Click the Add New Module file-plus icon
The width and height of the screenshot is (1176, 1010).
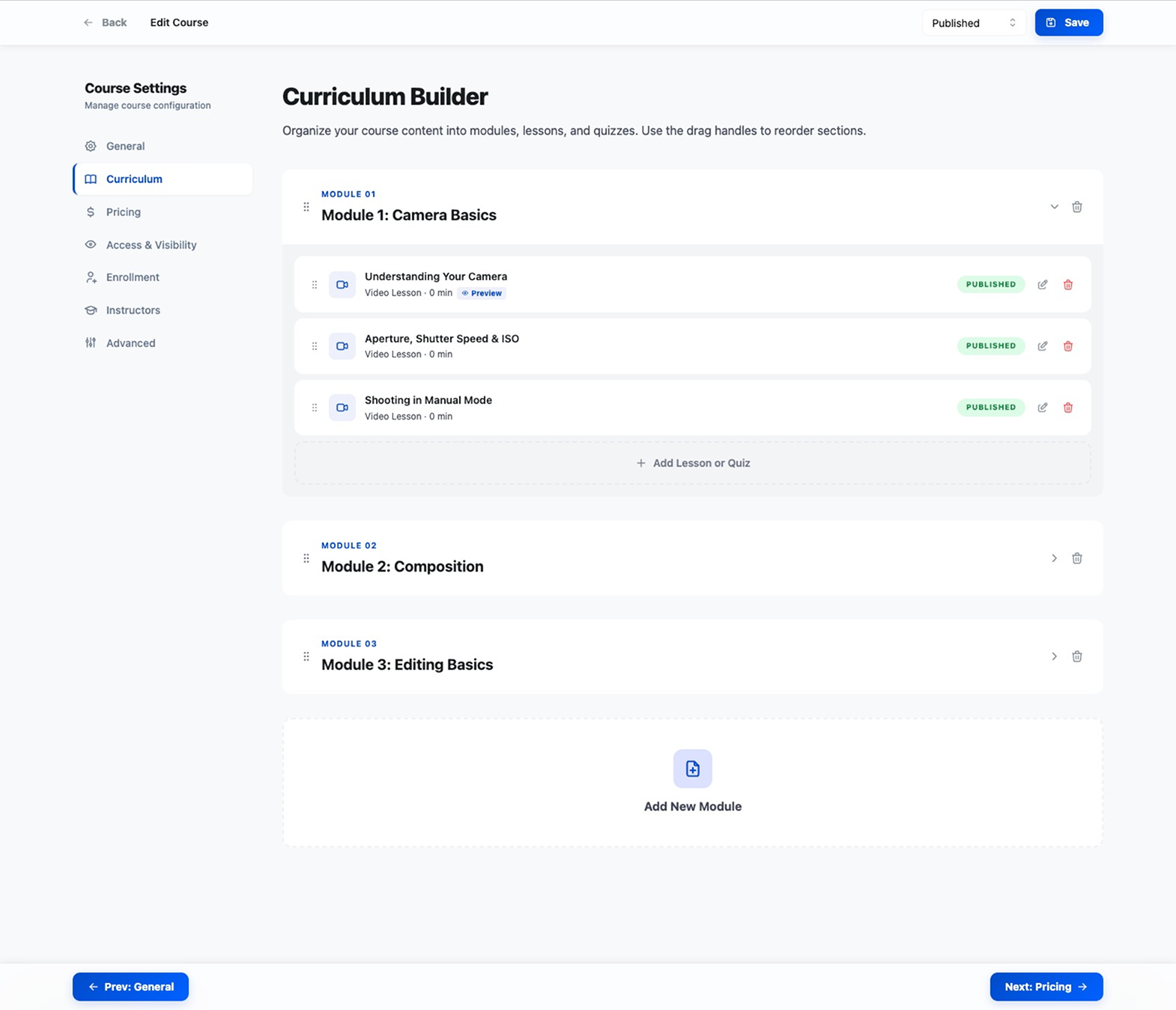tap(693, 769)
